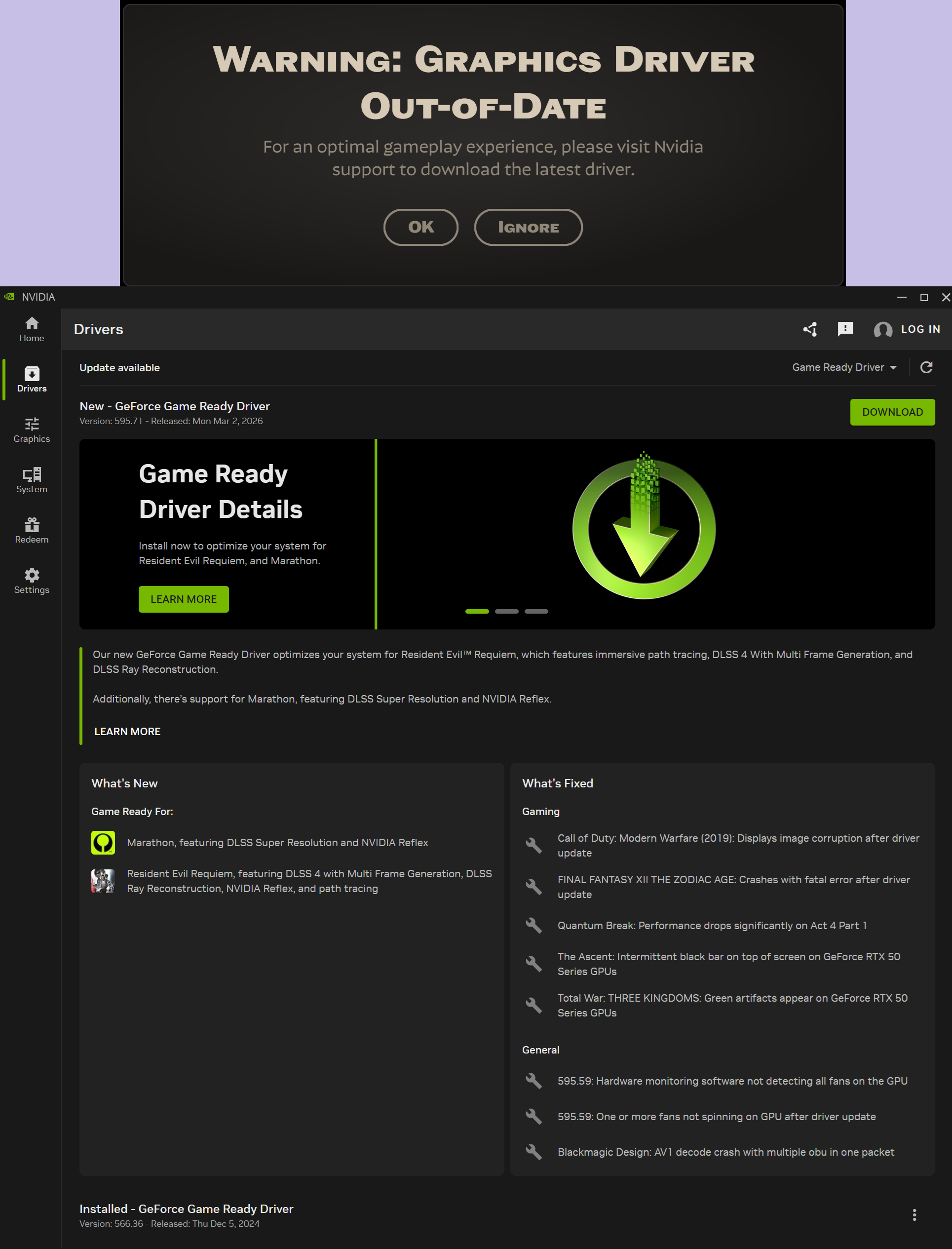Open installed driver three-dot options menu
Image resolution: width=952 pixels, height=1249 pixels.
pyautogui.click(x=914, y=1214)
